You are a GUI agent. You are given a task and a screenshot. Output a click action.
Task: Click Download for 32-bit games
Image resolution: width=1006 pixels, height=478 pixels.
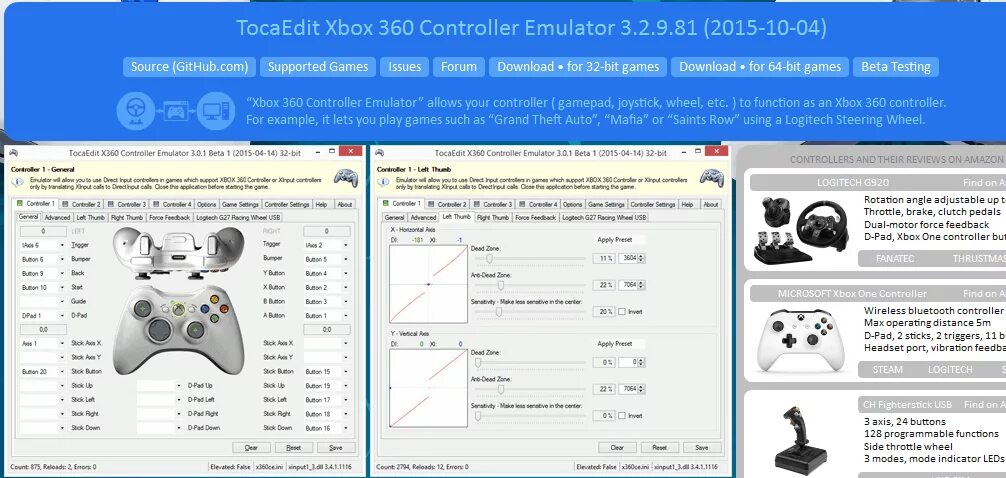[578, 67]
